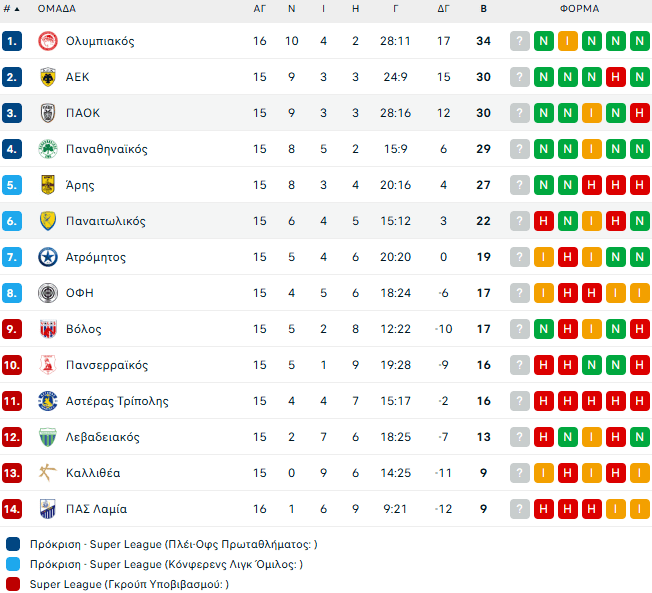
Task: Open the Πανσερραϊκός team name link
Action: click(x=107, y=365)
